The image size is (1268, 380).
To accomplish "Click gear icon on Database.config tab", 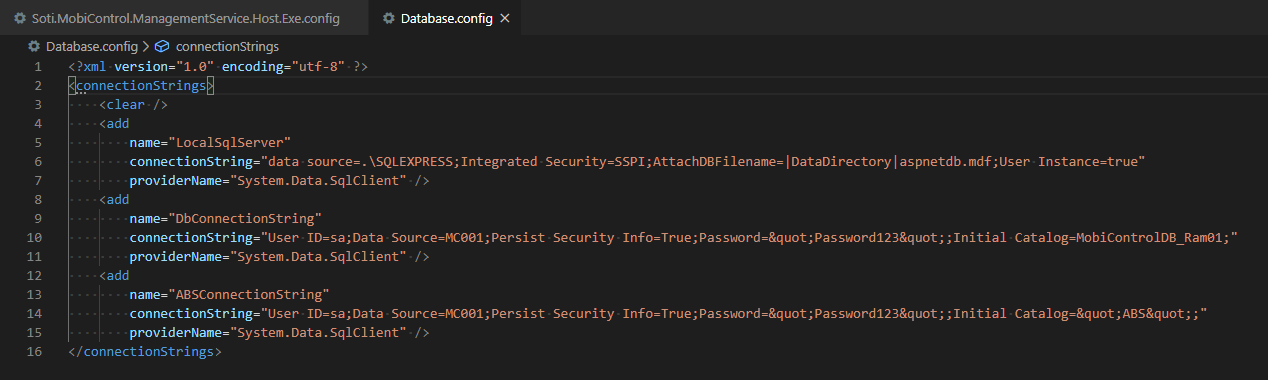I will pos(388,19).
